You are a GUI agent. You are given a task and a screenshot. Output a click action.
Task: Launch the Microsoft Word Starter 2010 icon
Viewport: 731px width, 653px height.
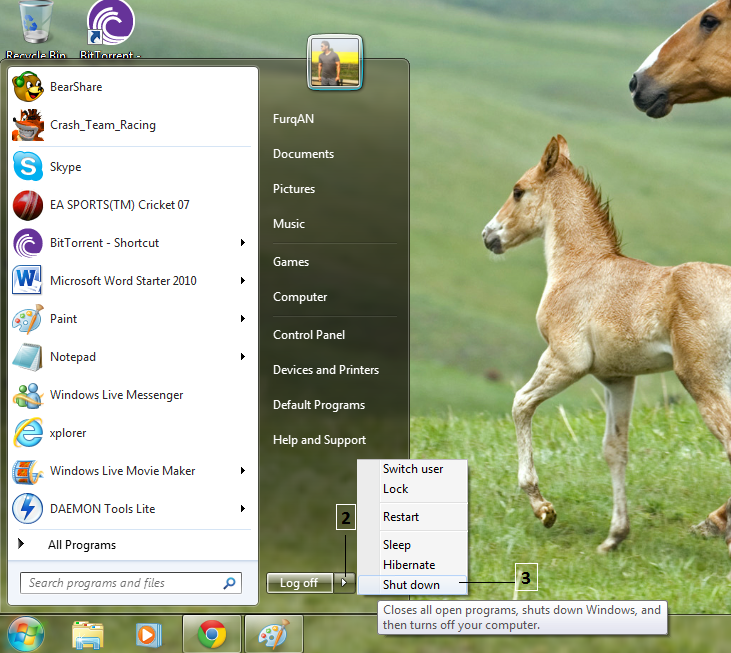(x=27, y=280)
